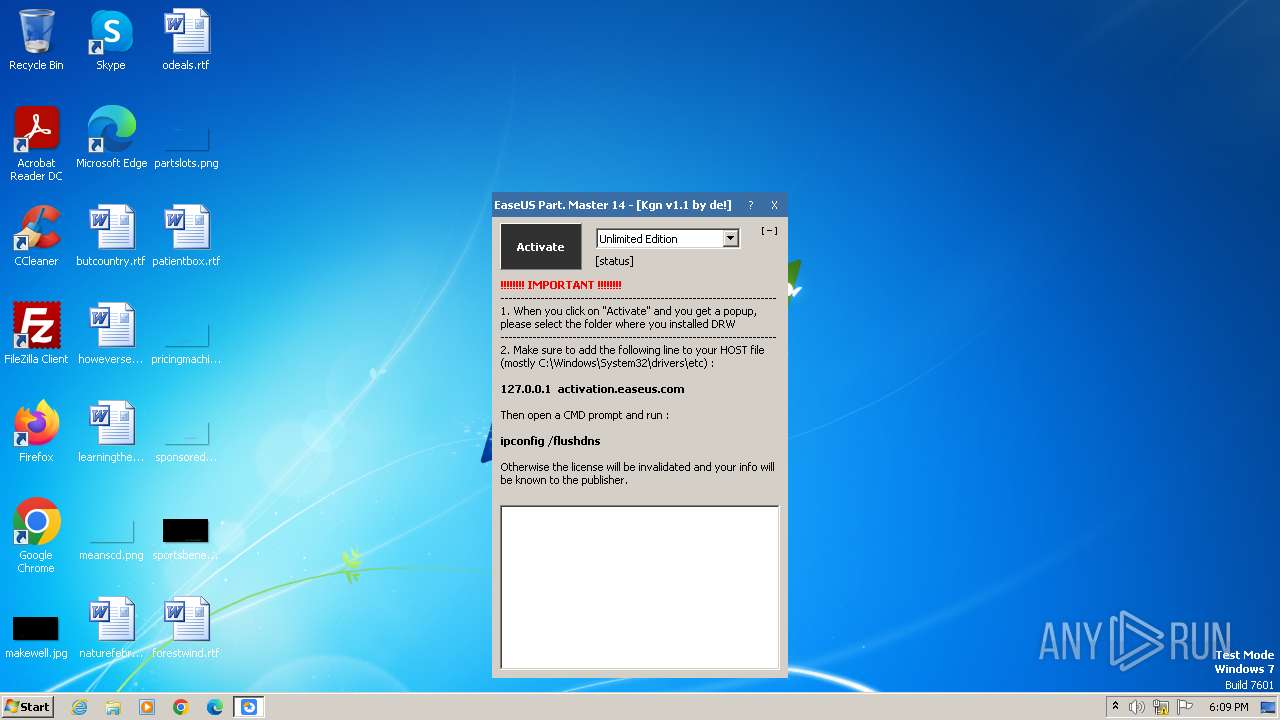The width and height of the screenshot is (1280, 720).
Task: Switch to the EaseUS keygen taskbar button
Action: tap(249, 707)
